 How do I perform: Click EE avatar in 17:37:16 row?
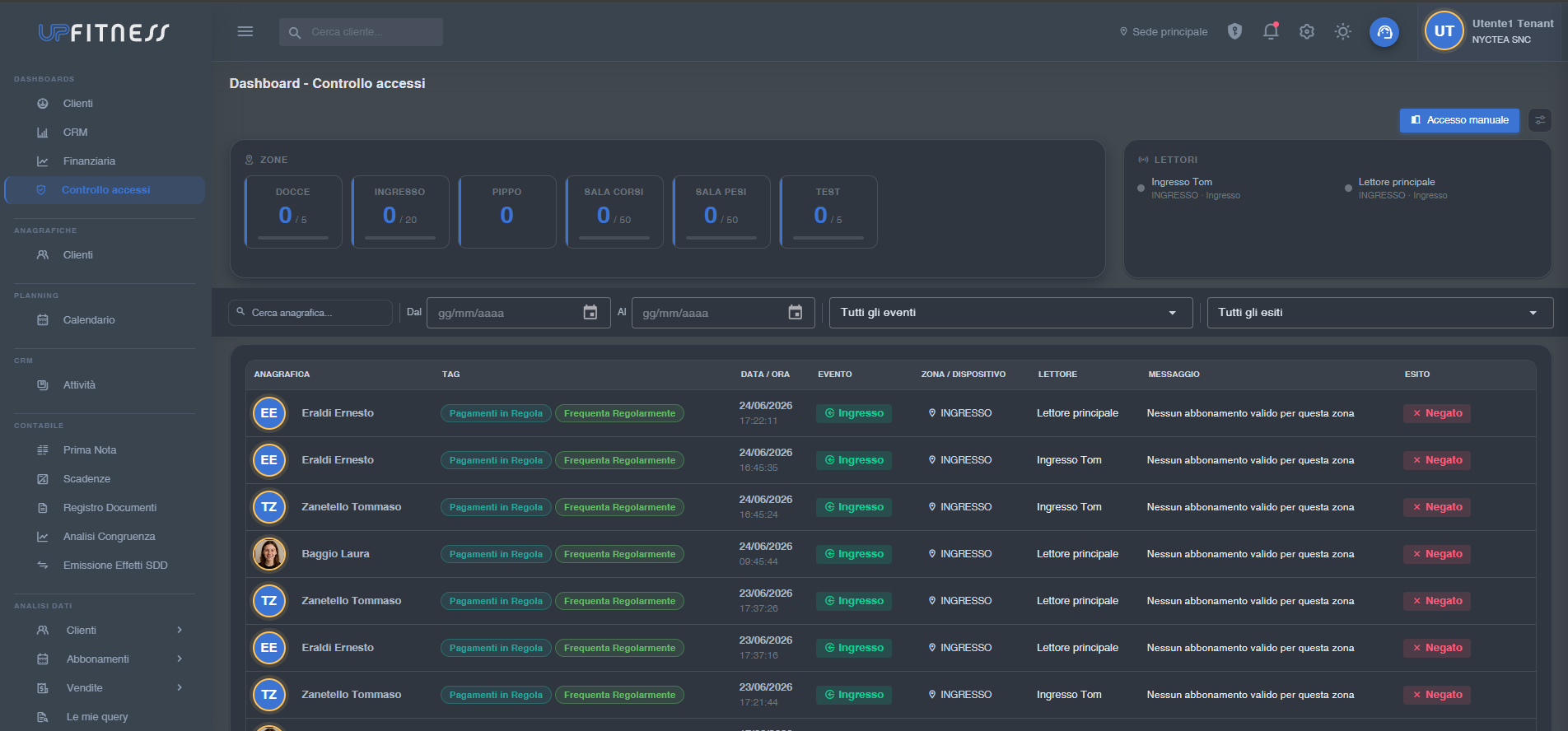coord(269,648)
